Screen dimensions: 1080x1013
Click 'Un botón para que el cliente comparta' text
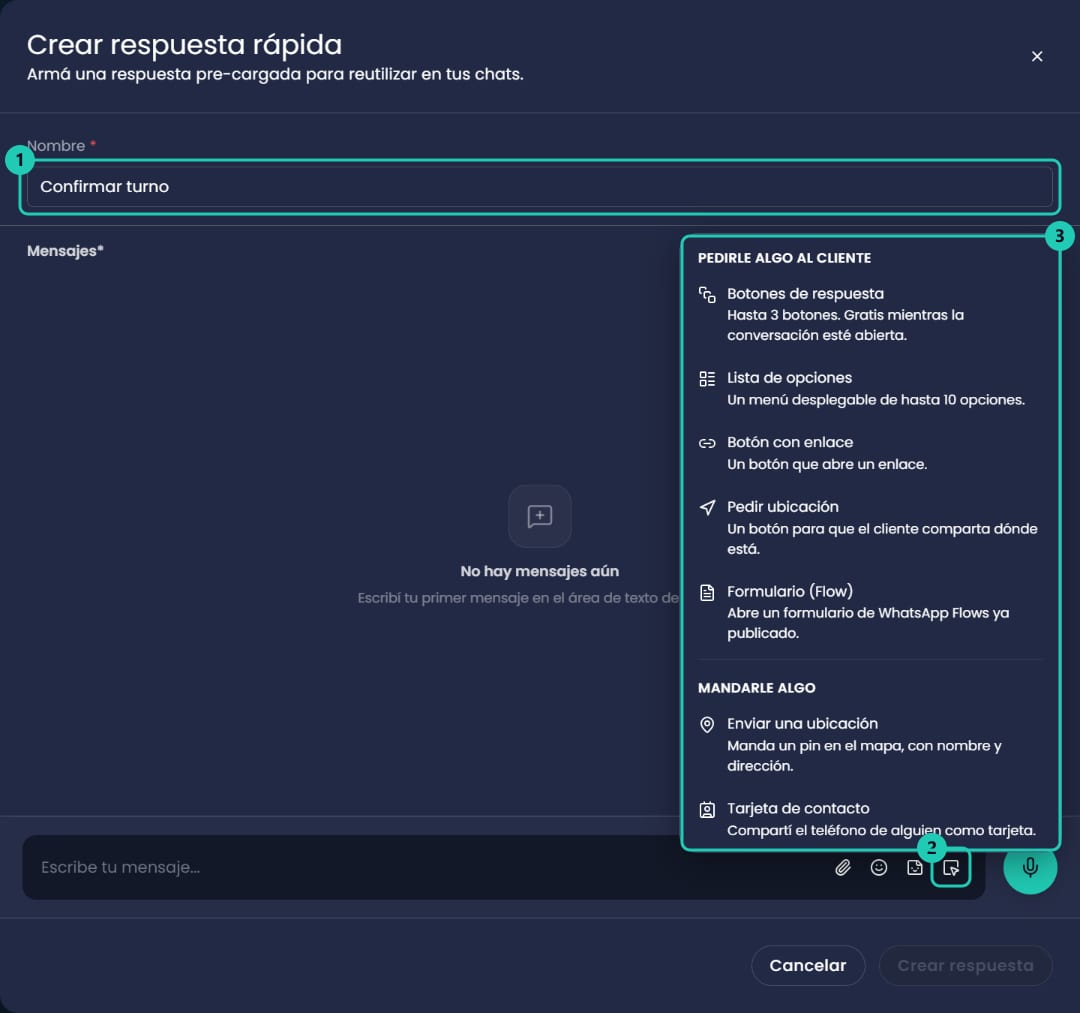click(x=882, y=539)
